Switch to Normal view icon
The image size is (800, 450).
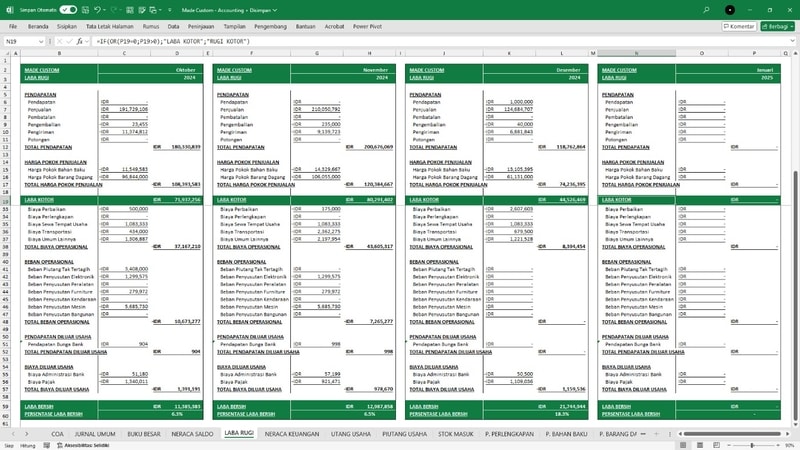point(683,445)
